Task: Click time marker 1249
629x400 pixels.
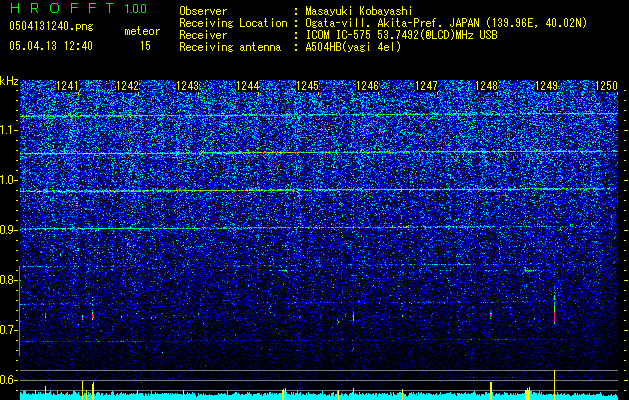Action: point(546,86)
